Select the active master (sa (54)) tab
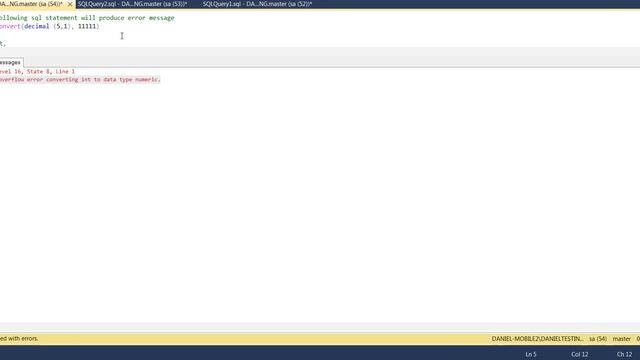 [31, 4]
